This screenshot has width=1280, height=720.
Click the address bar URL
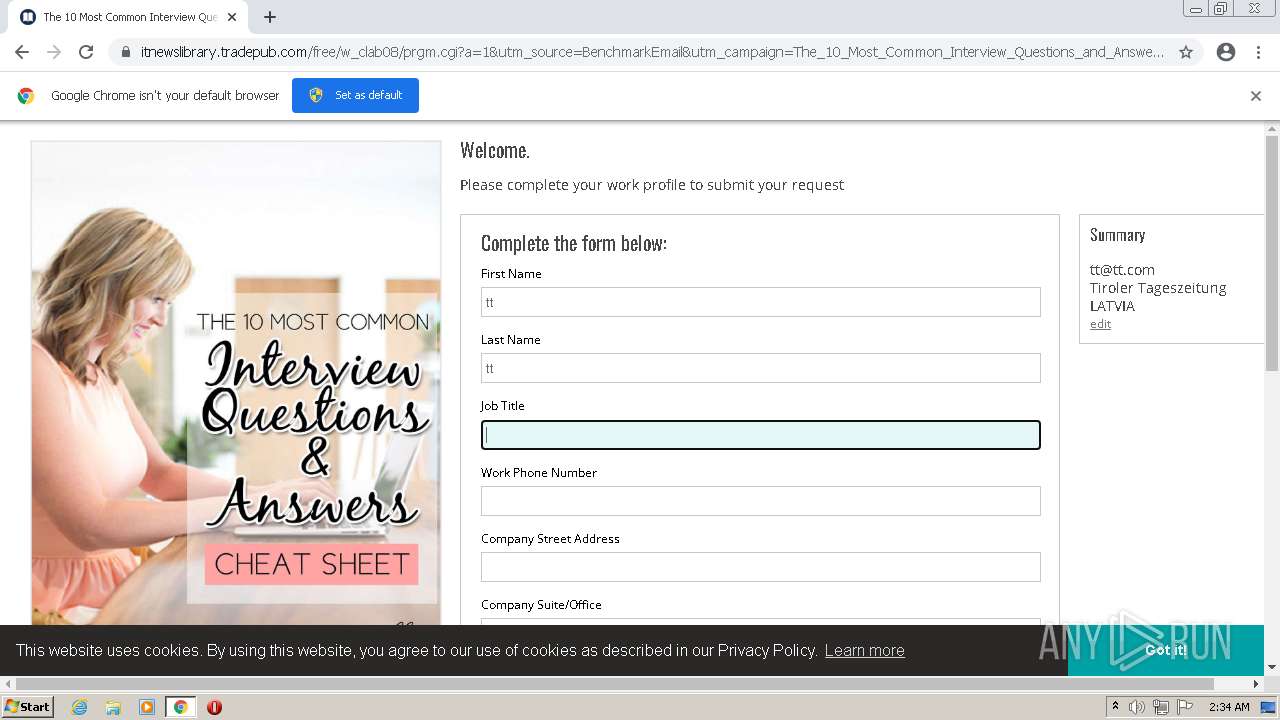pos(652,52)
